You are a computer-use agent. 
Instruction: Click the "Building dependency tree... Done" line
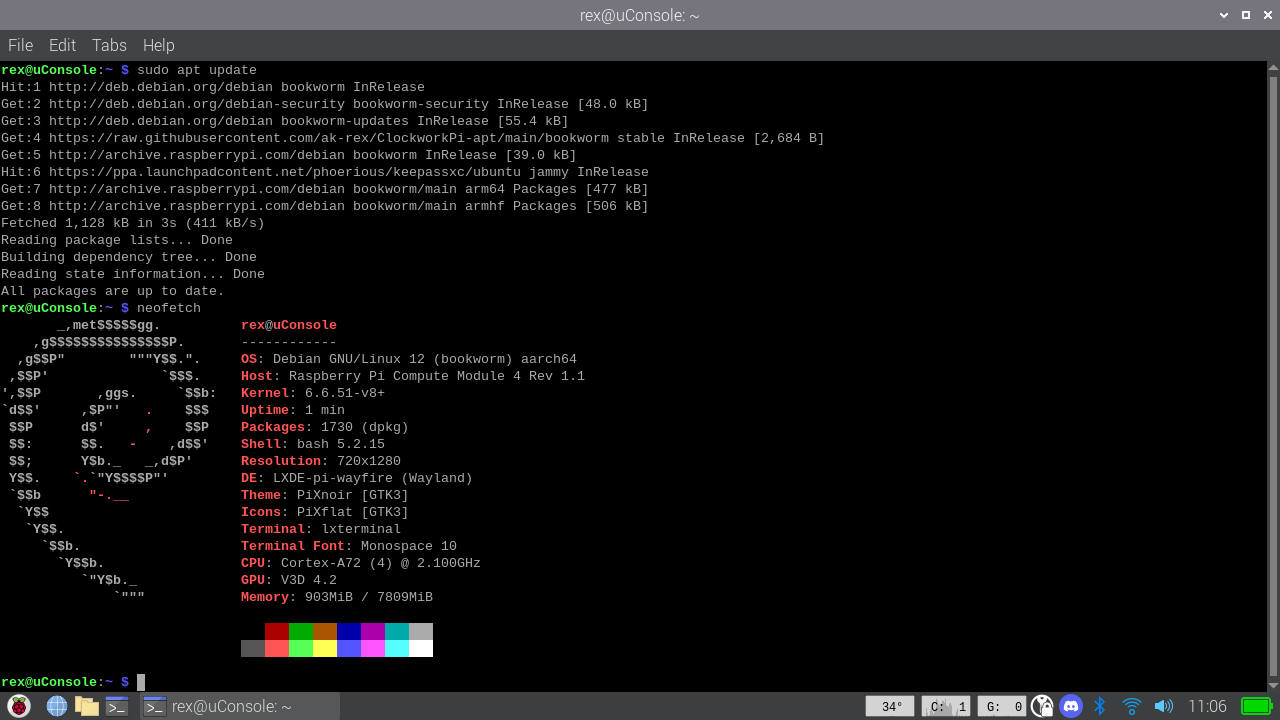coord(129,257)
